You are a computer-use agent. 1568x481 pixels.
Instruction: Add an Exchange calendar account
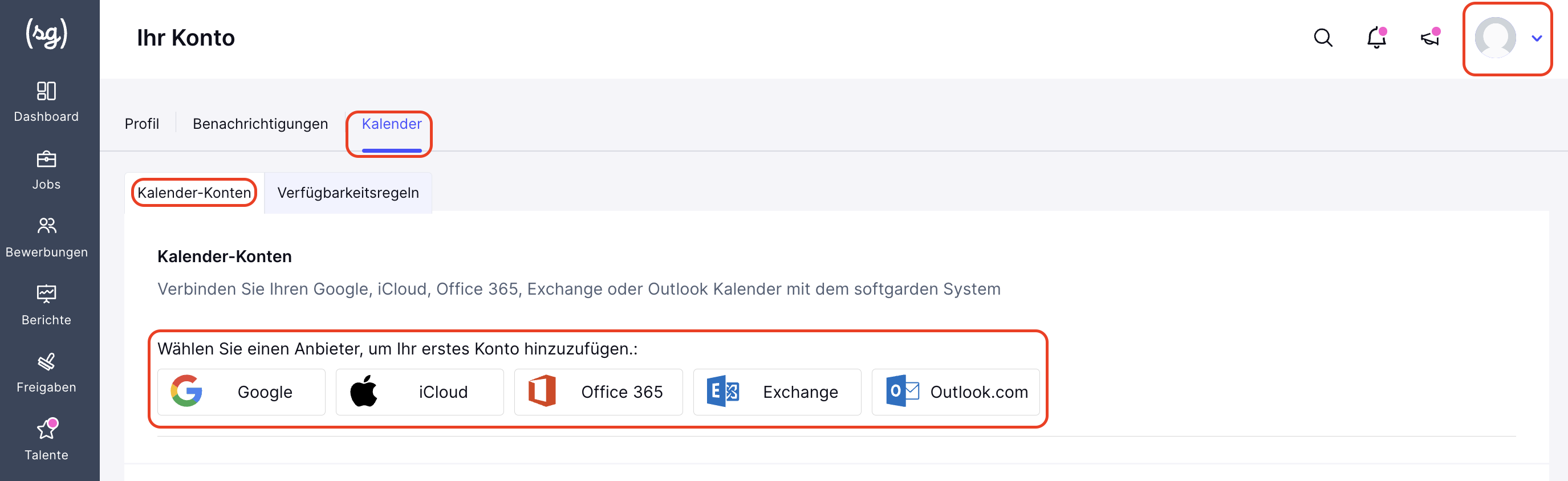tap(777, 392)
